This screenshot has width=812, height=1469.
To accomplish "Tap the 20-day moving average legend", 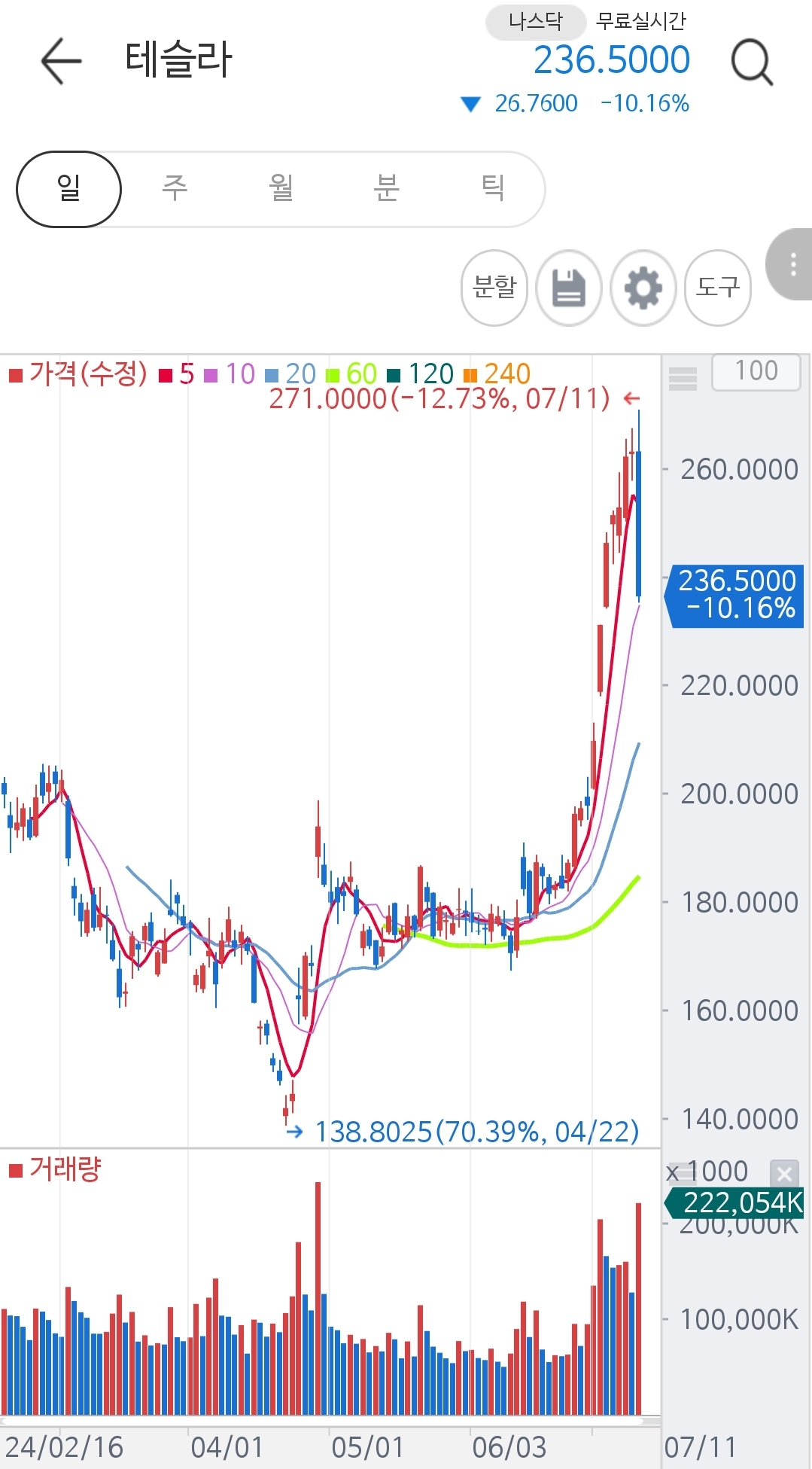I will pos(291,374).
